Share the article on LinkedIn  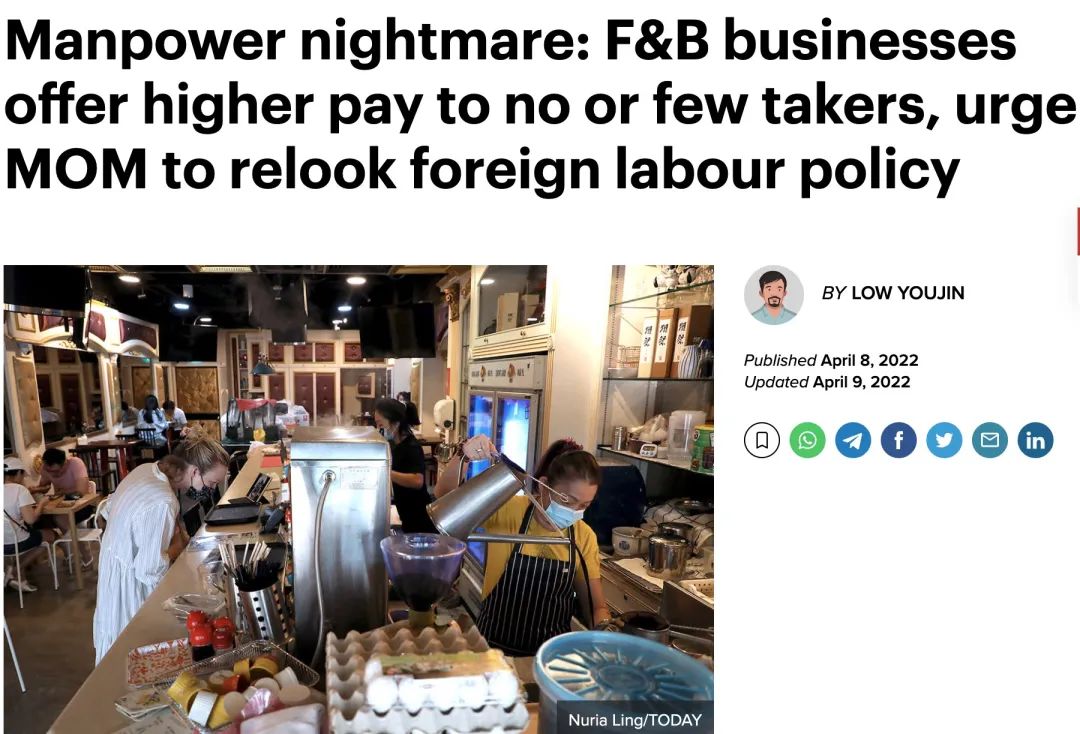(x=1035, y=440)
